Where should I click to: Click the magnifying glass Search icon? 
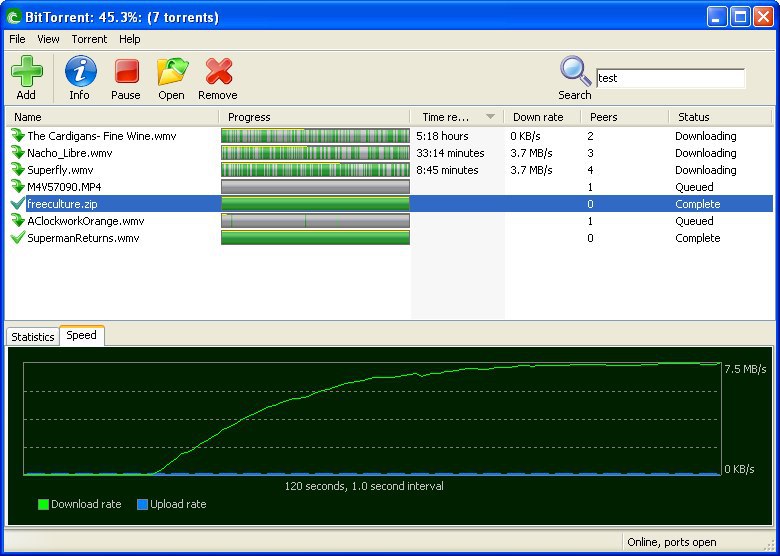[x=575, y=71]
